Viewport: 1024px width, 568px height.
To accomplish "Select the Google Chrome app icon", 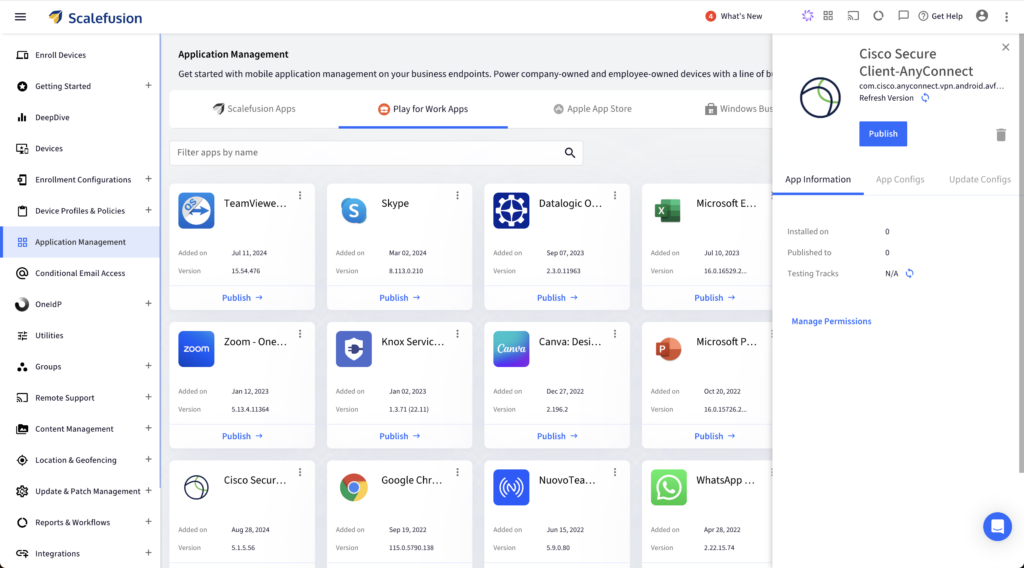I will (x=353, y=487).
